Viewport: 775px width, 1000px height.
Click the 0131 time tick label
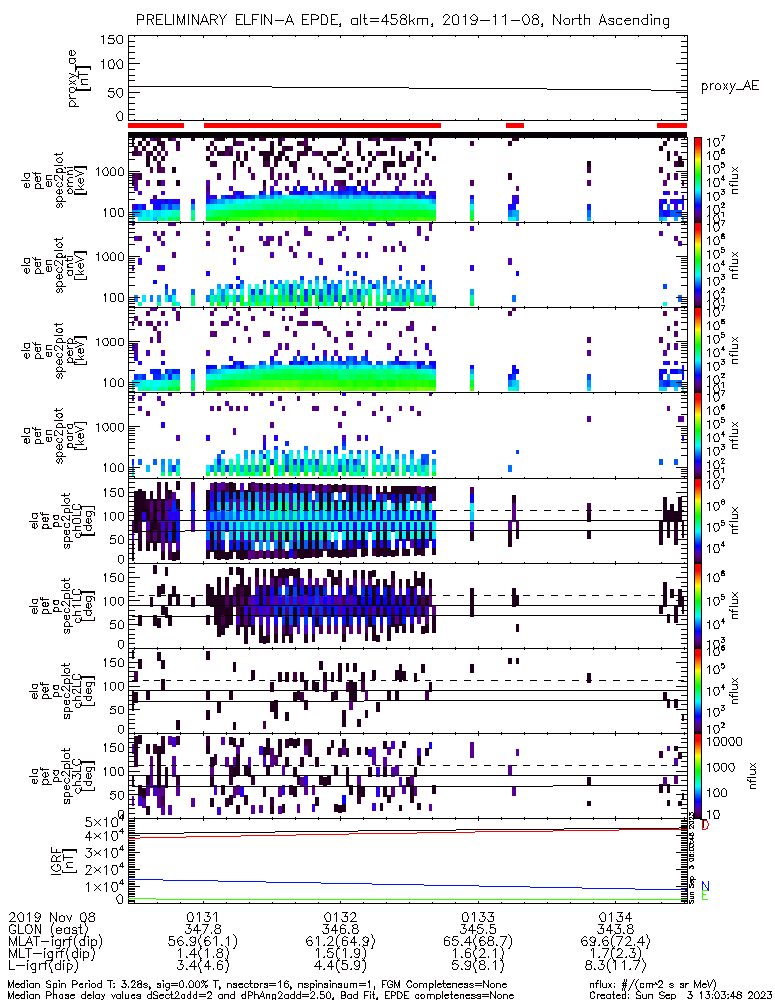[203, 917]
